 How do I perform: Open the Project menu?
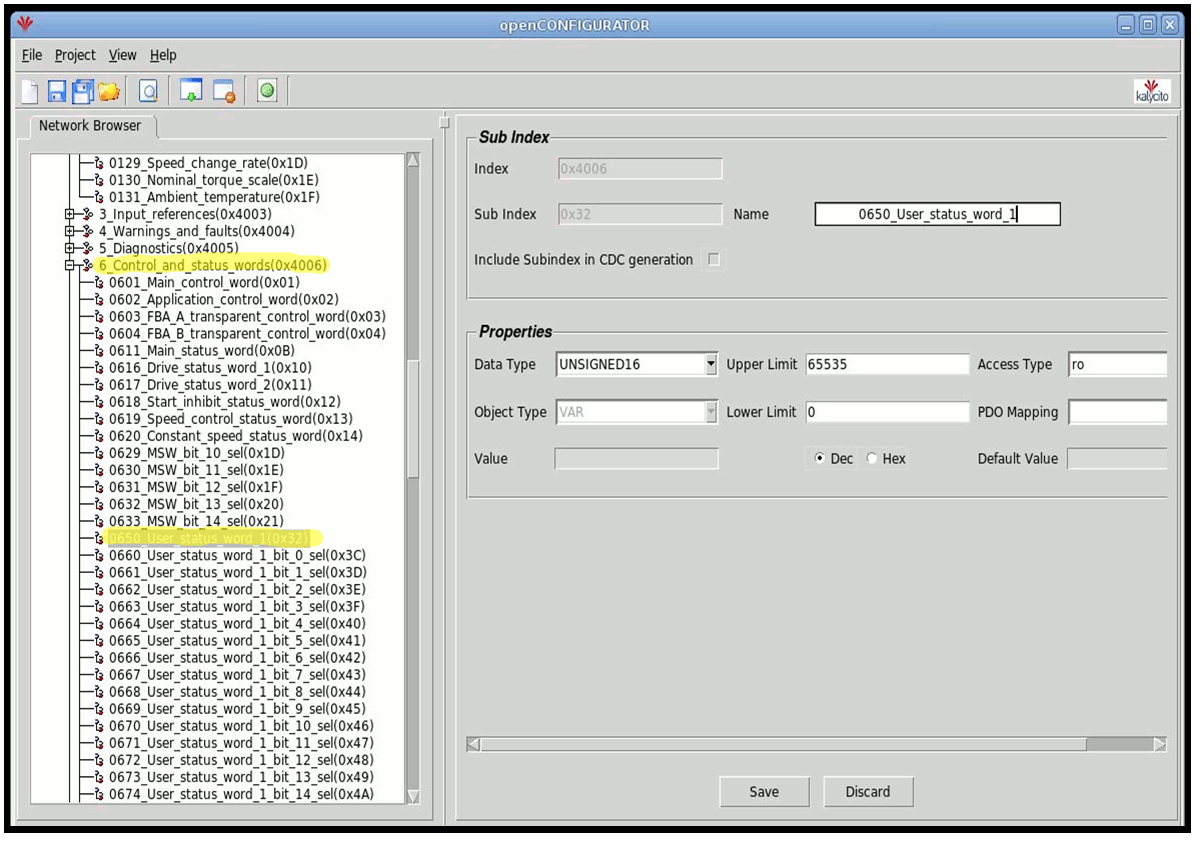point(75,55)
